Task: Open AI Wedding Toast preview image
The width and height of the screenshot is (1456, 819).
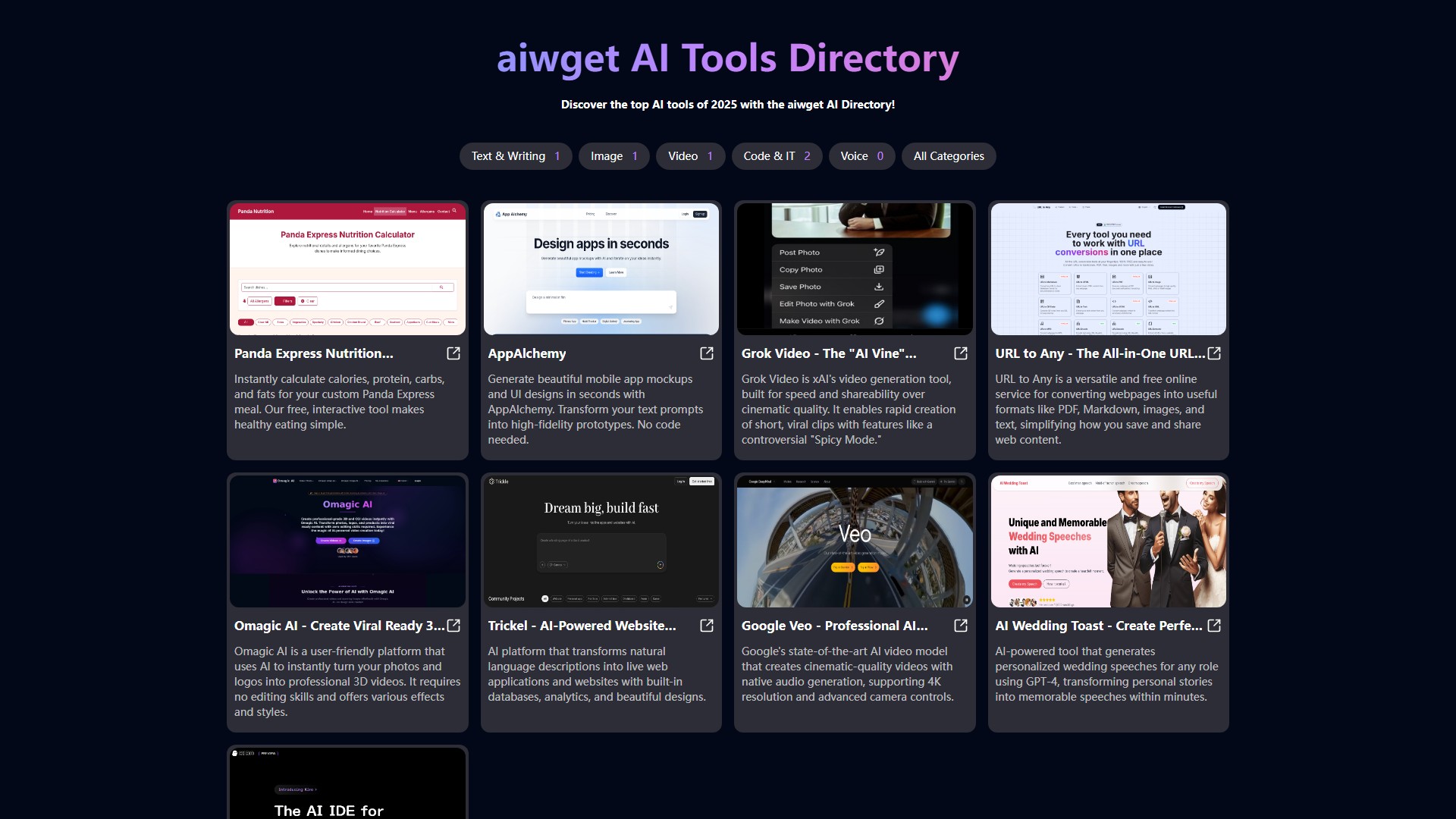Action: coord(1108,541)
